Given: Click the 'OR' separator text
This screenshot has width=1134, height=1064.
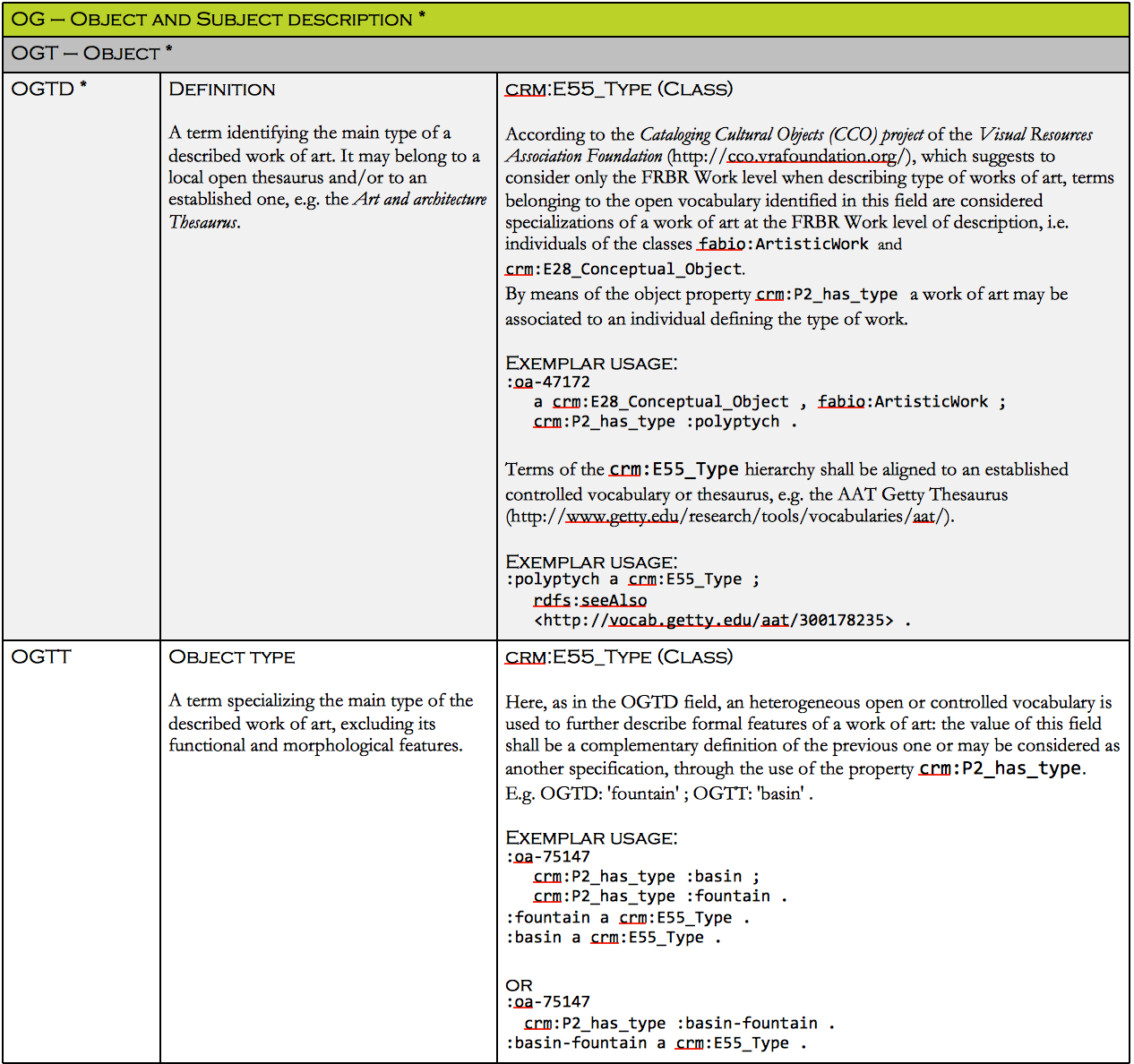Looking at the screenshot, I should pyautogui.click(x=519, y=985).
